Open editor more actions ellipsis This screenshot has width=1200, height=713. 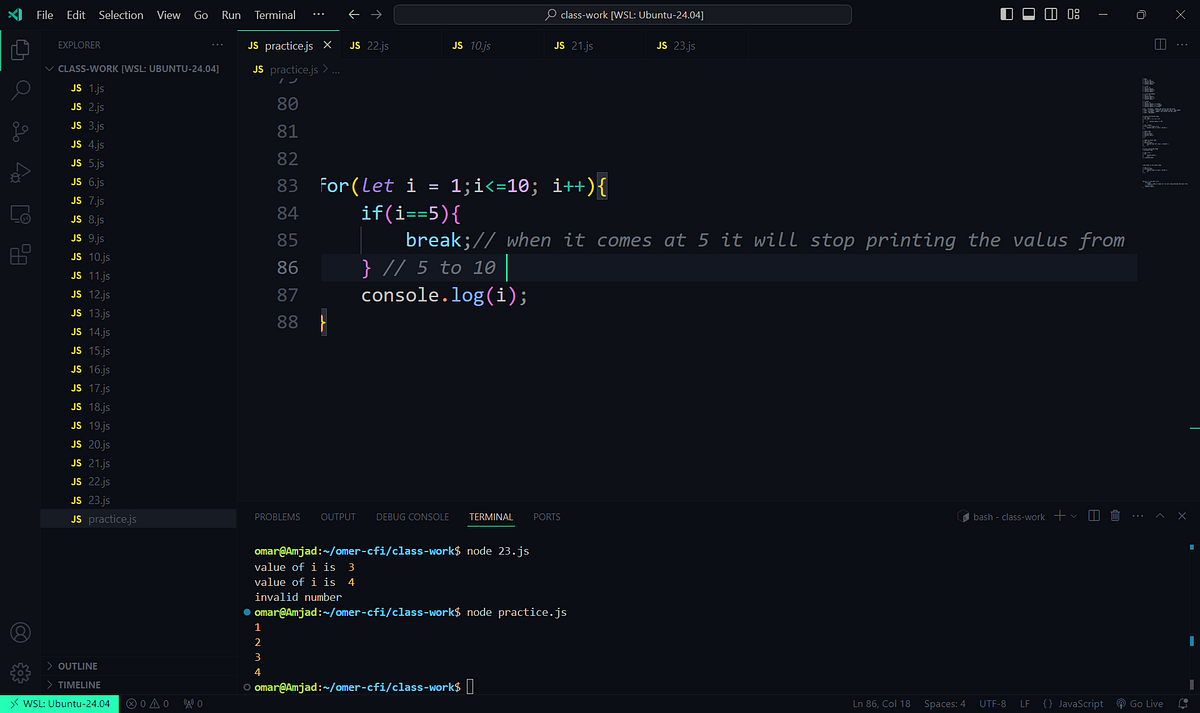pos(1182,45)
